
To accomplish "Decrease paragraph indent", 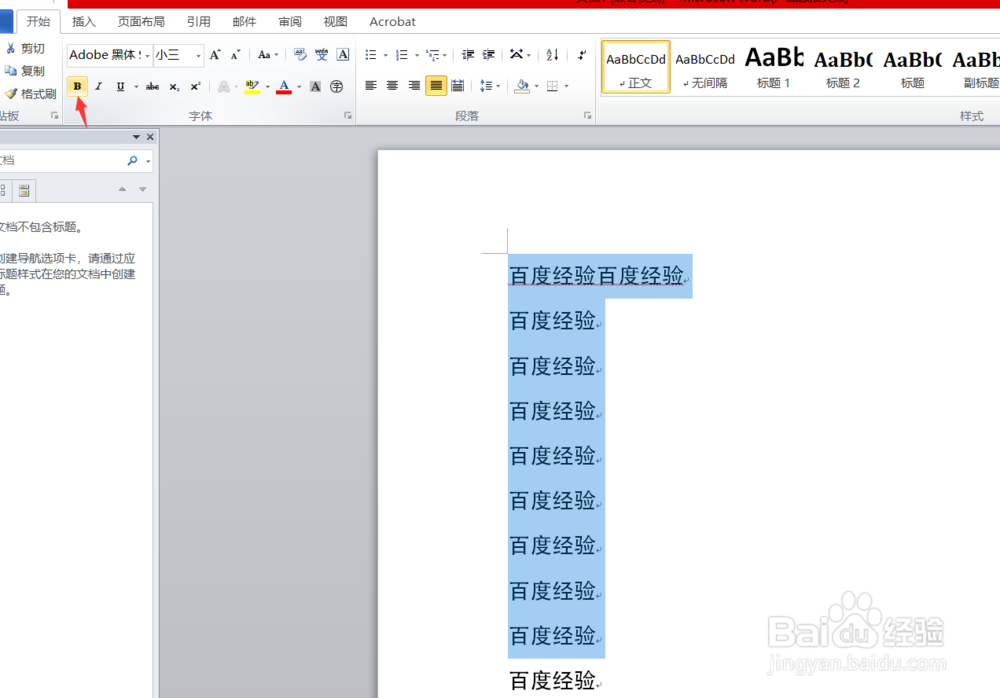I will [467, 55].
